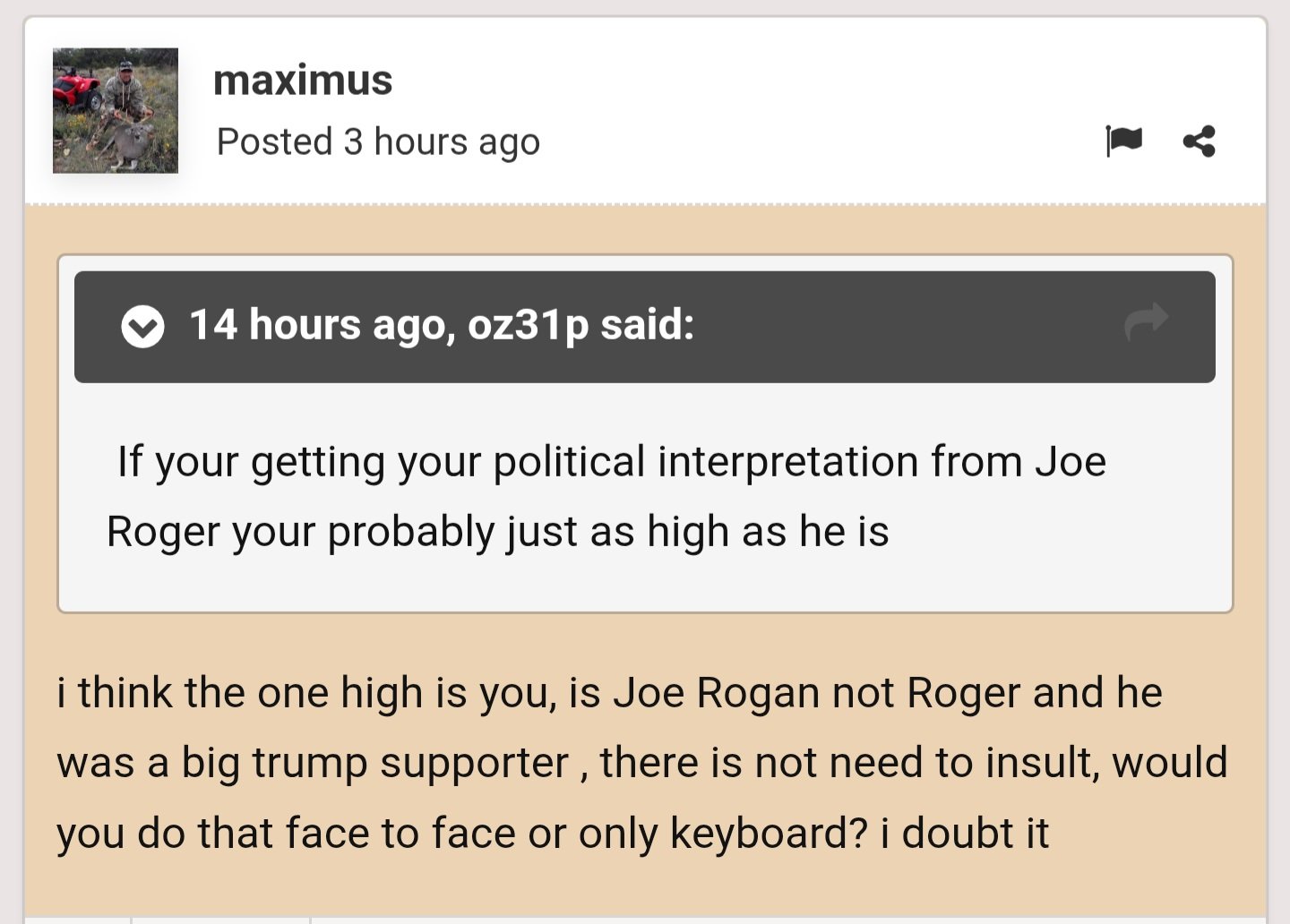The height and width of the screenshot is (924, 1290).
Task: Click "Roger" in the quoted message
Action: pos(163,532)
